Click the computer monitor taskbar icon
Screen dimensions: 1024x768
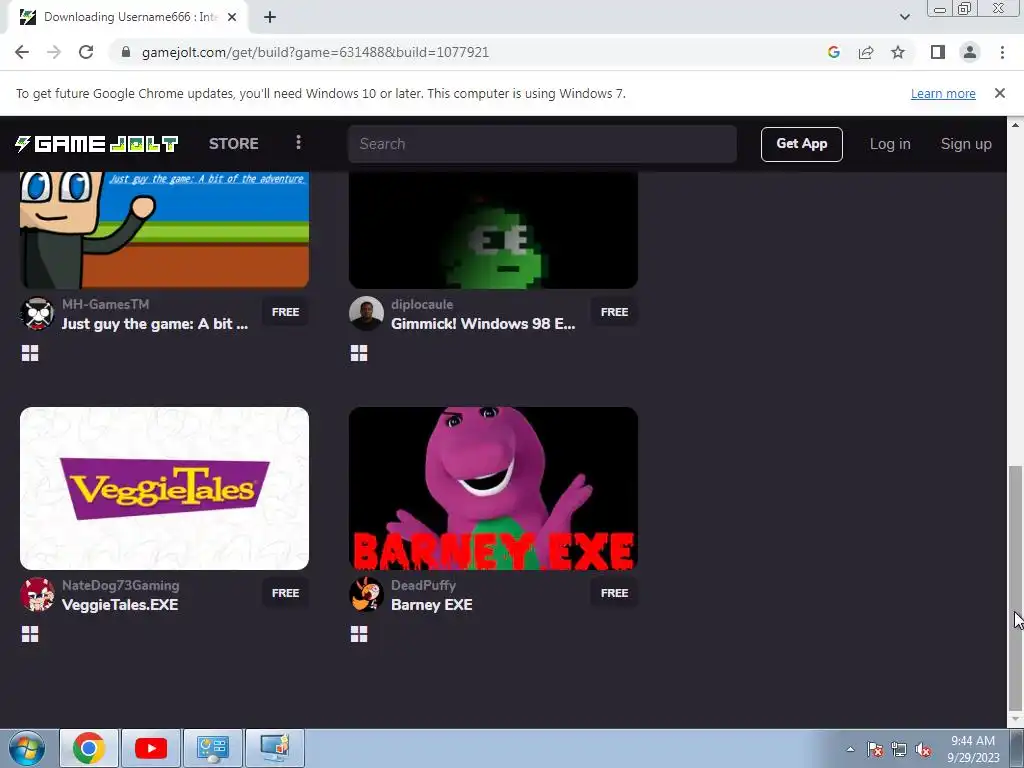(275, 748)
